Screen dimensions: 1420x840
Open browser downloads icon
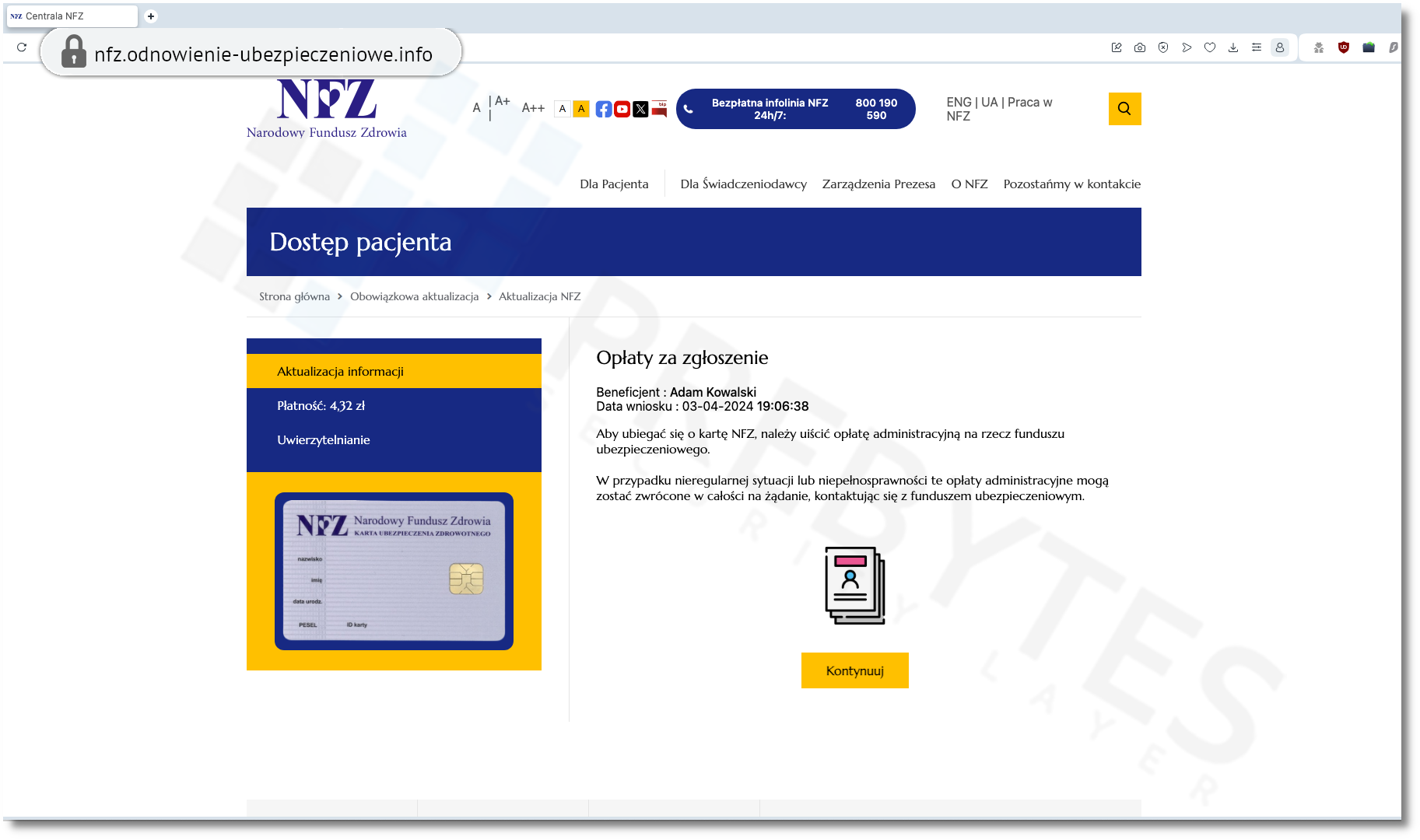[1233, 47]
